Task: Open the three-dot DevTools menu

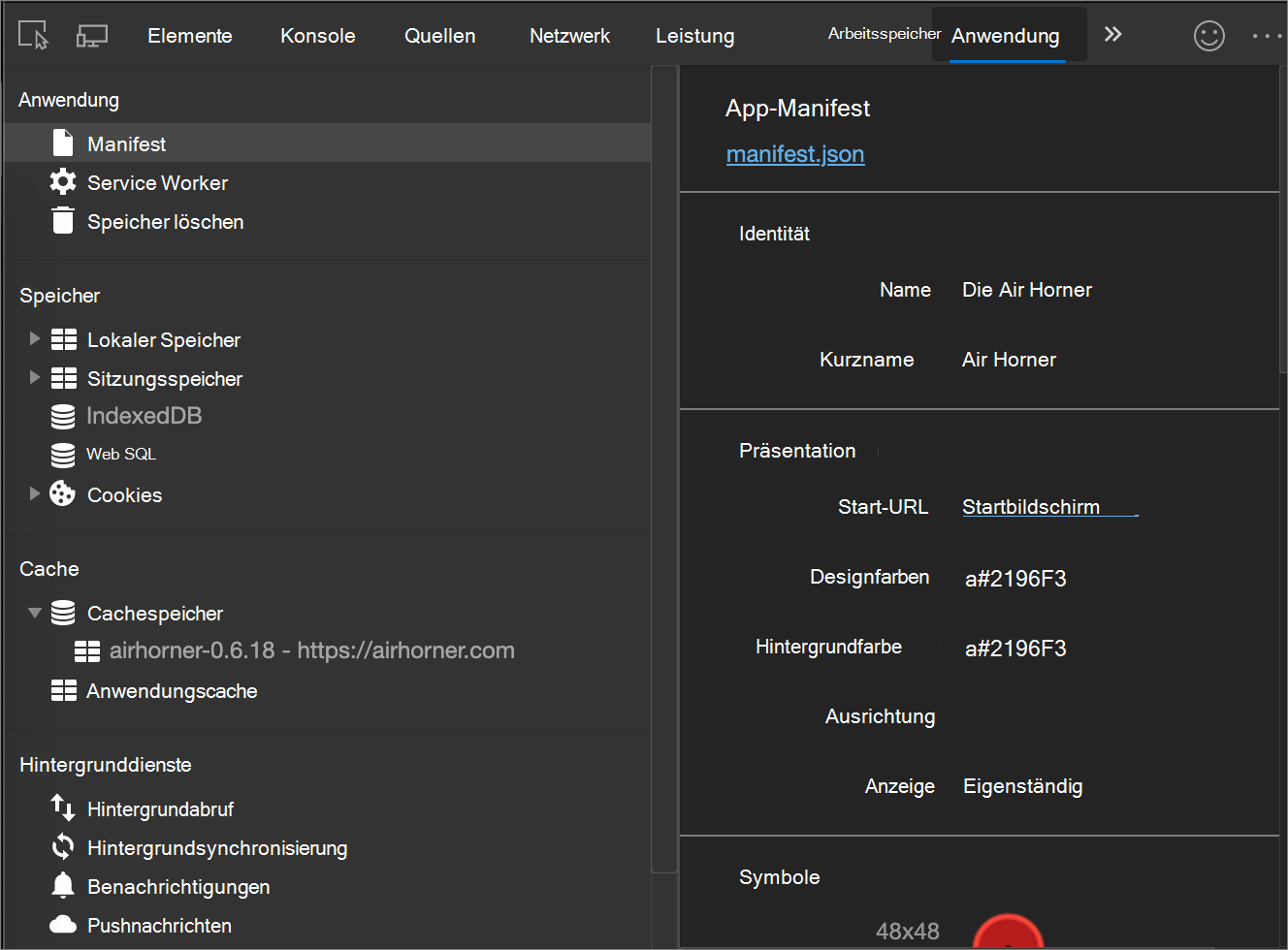Action: tap(1267, 36)
